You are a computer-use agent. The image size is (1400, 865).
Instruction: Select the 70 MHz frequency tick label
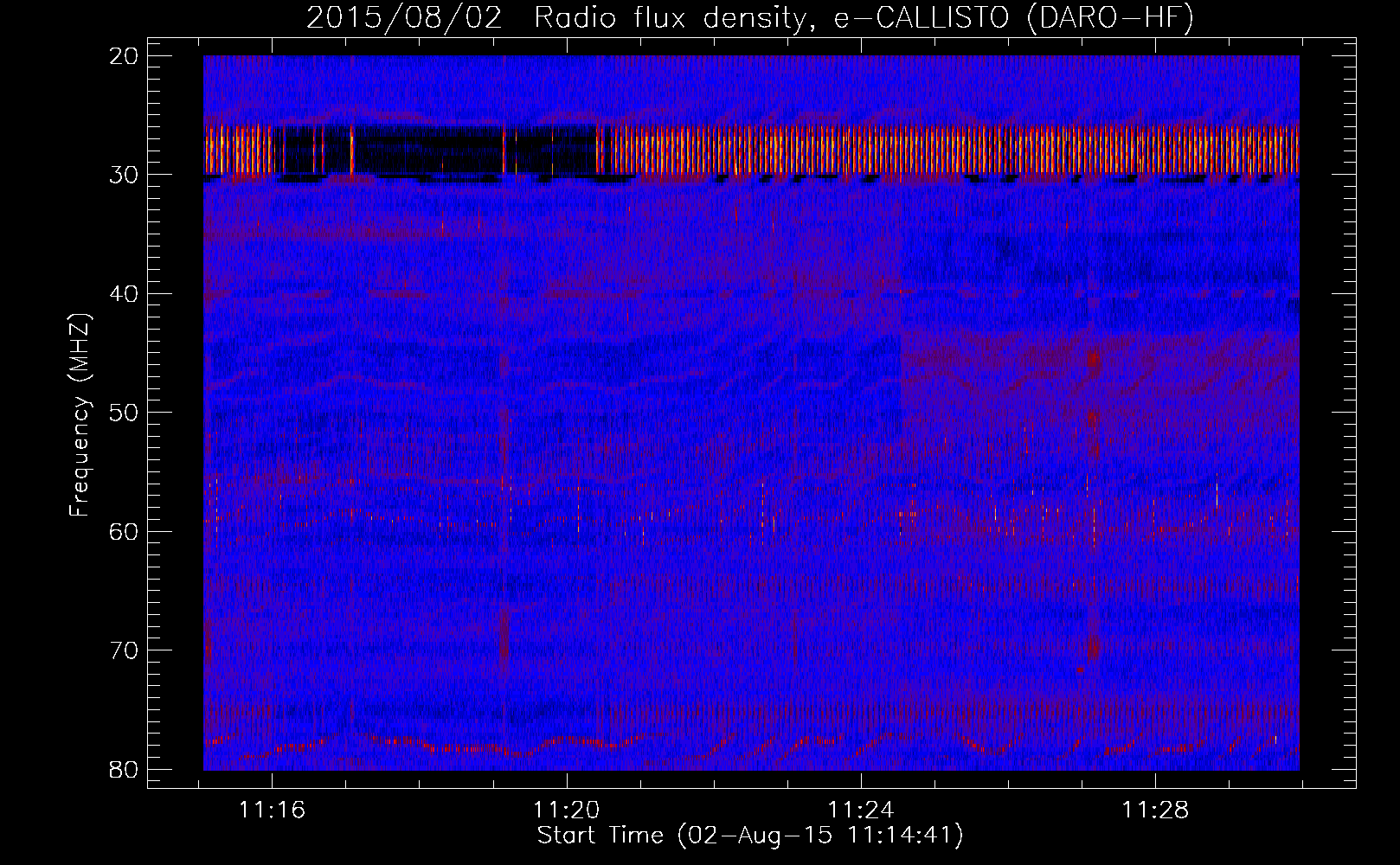125,650
